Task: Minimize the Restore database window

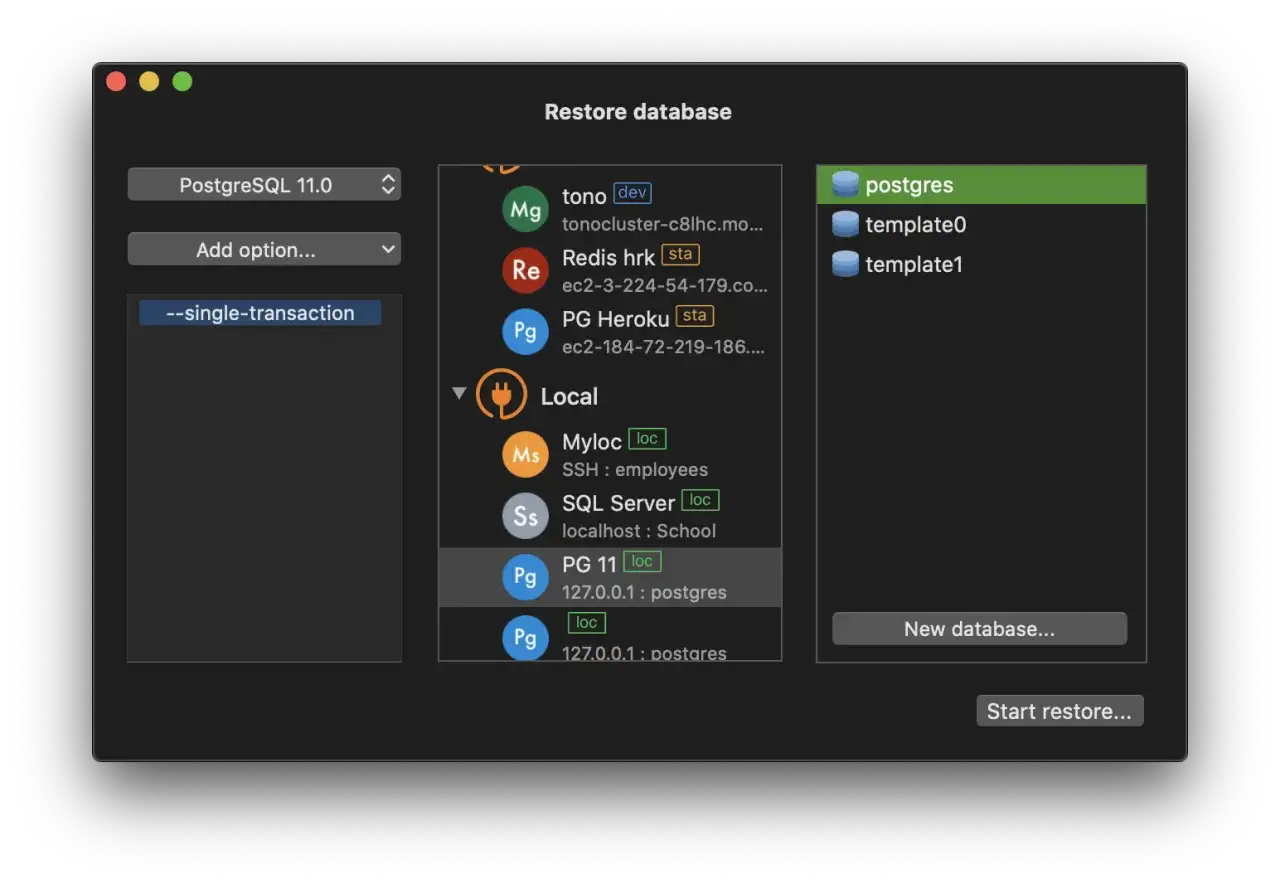Action: coord(149,82)
